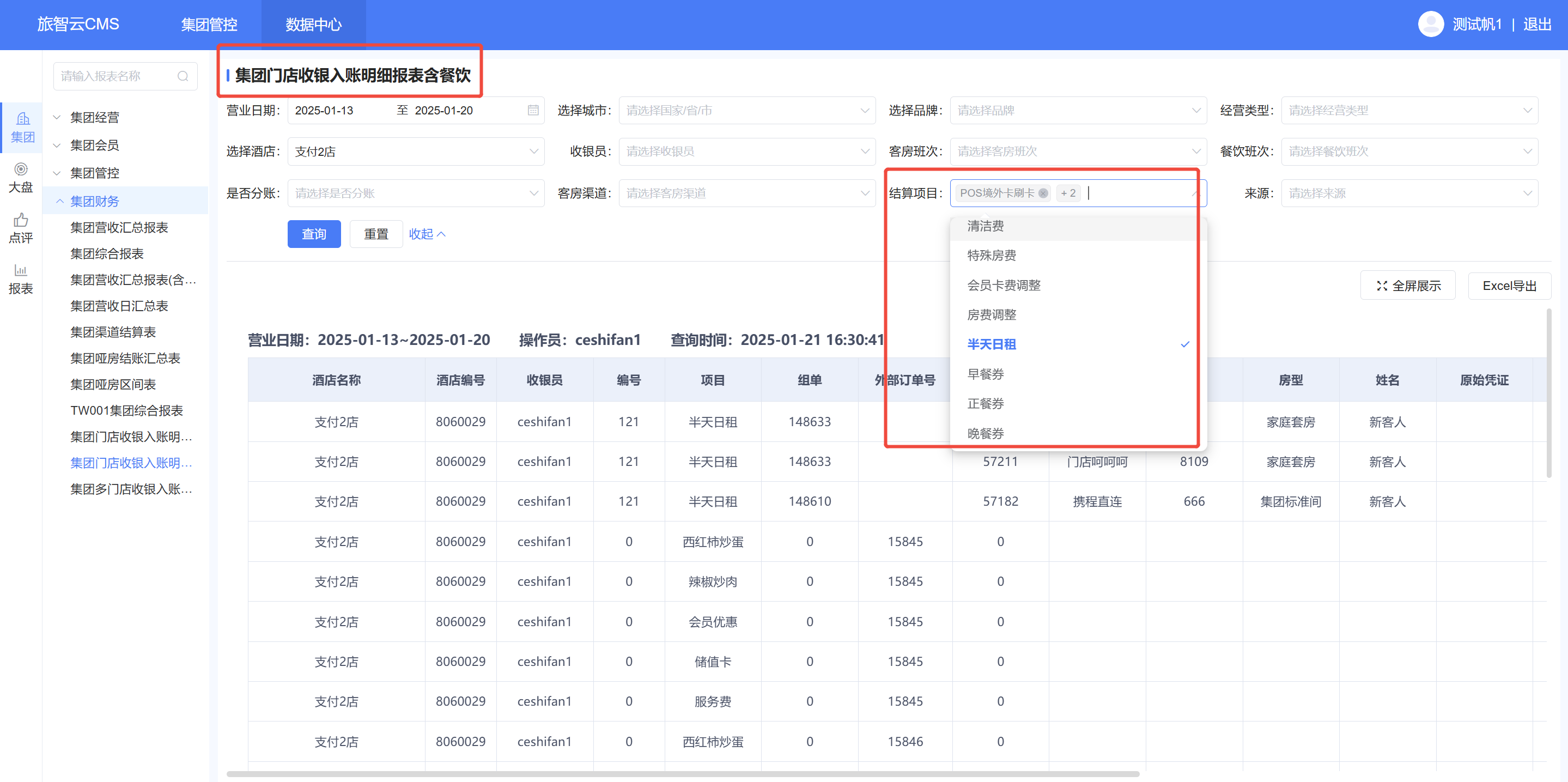Open the 客房班次 dropdown
The height and width of the screenshot is (782, 1568).
[1078, 151]
